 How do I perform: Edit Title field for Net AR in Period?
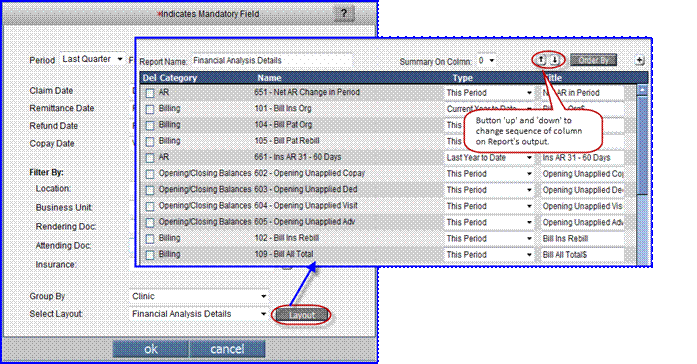pyautogui.click(x=582, y=93)
